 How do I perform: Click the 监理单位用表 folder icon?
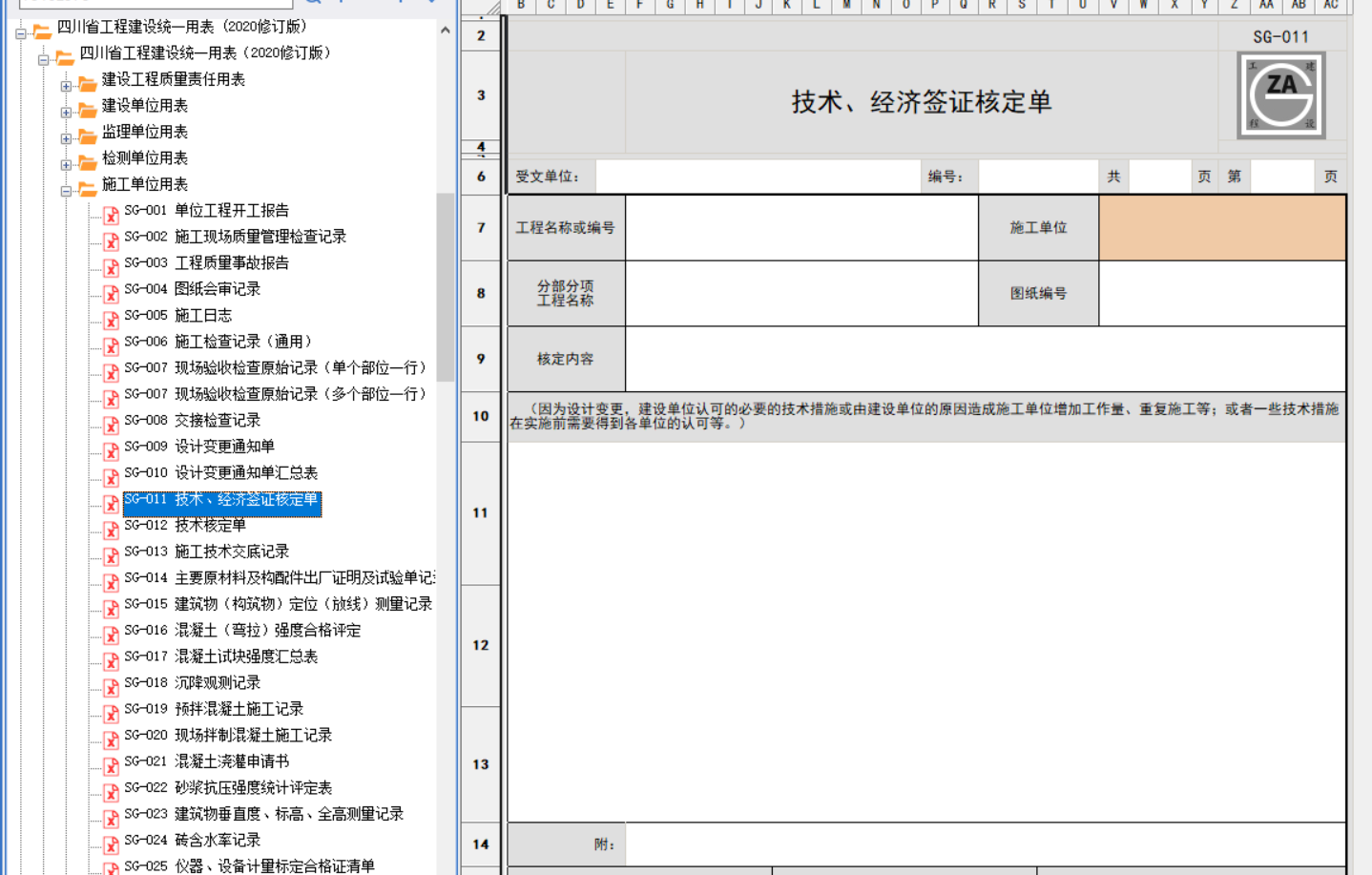pyautogui.click(x=87, y=135)
